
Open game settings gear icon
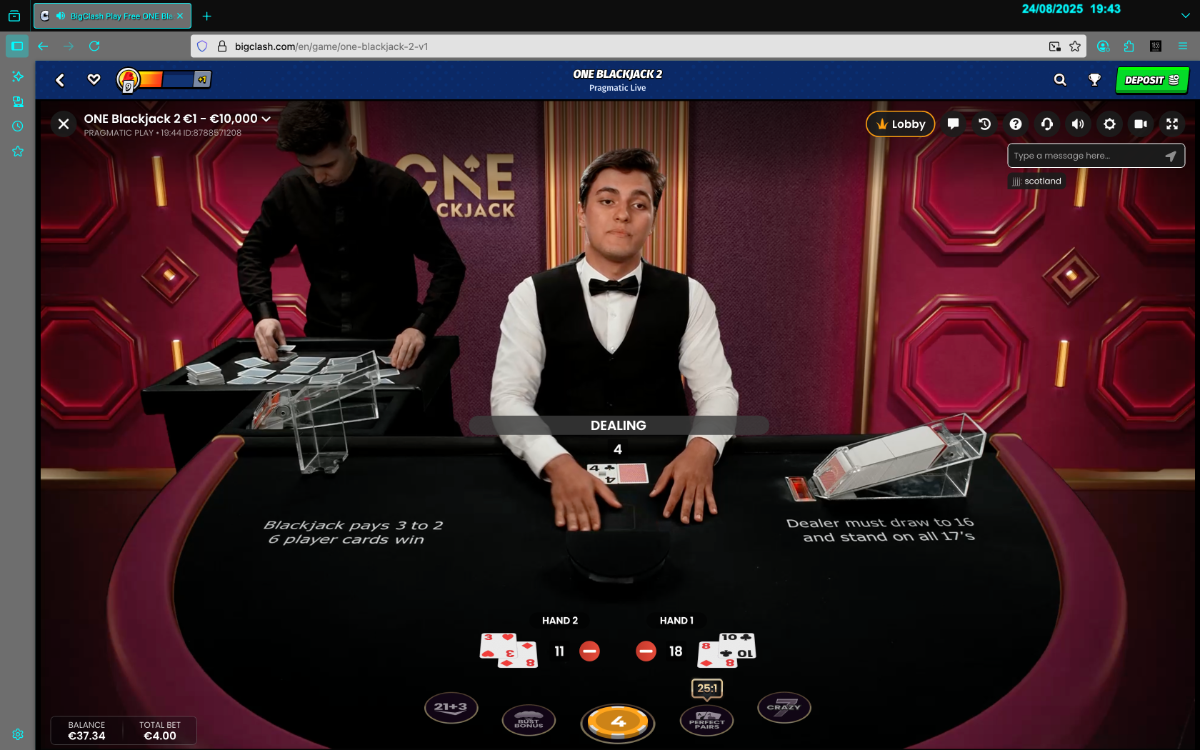(1109, 124)
